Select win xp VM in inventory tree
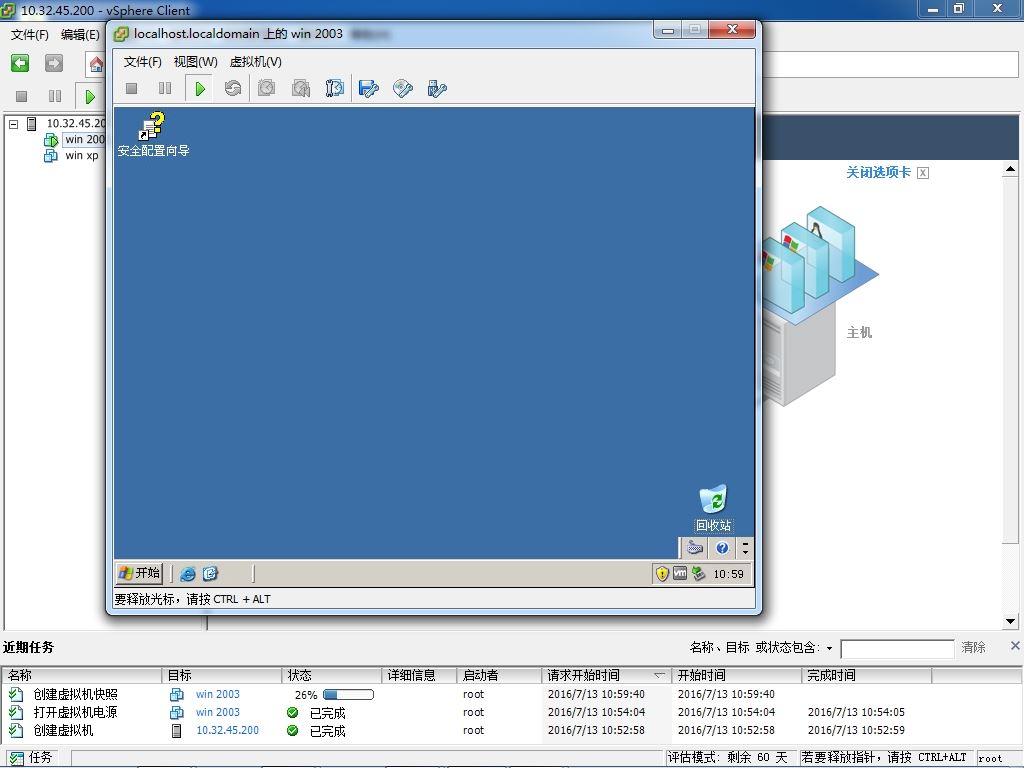Viewport: 1024px width, 768px height. [82, 155]
